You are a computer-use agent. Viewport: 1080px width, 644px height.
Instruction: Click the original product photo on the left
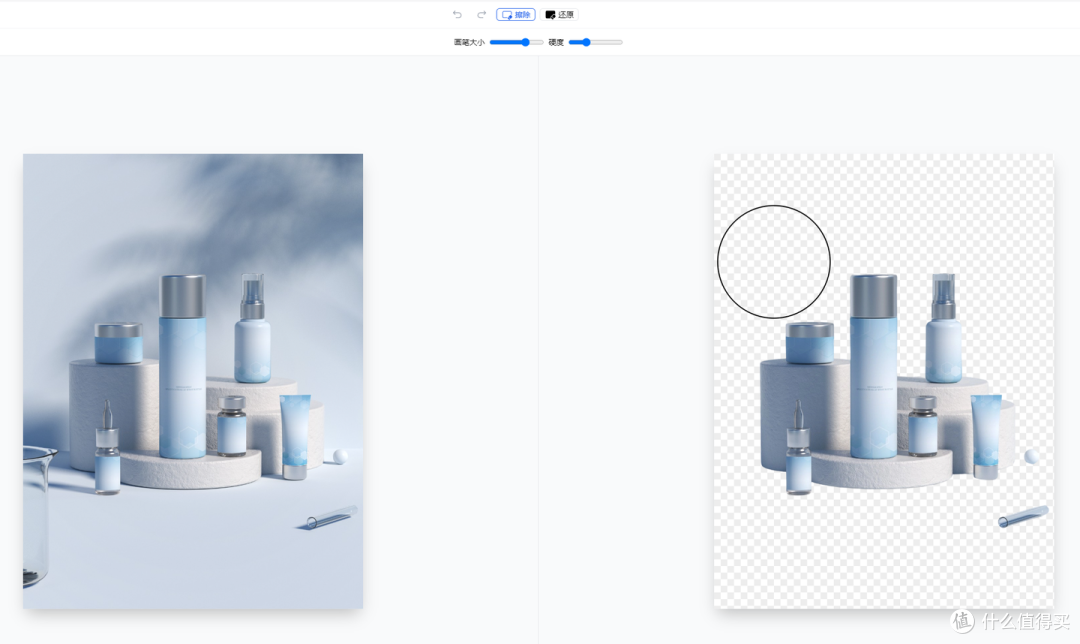(193, 381)
